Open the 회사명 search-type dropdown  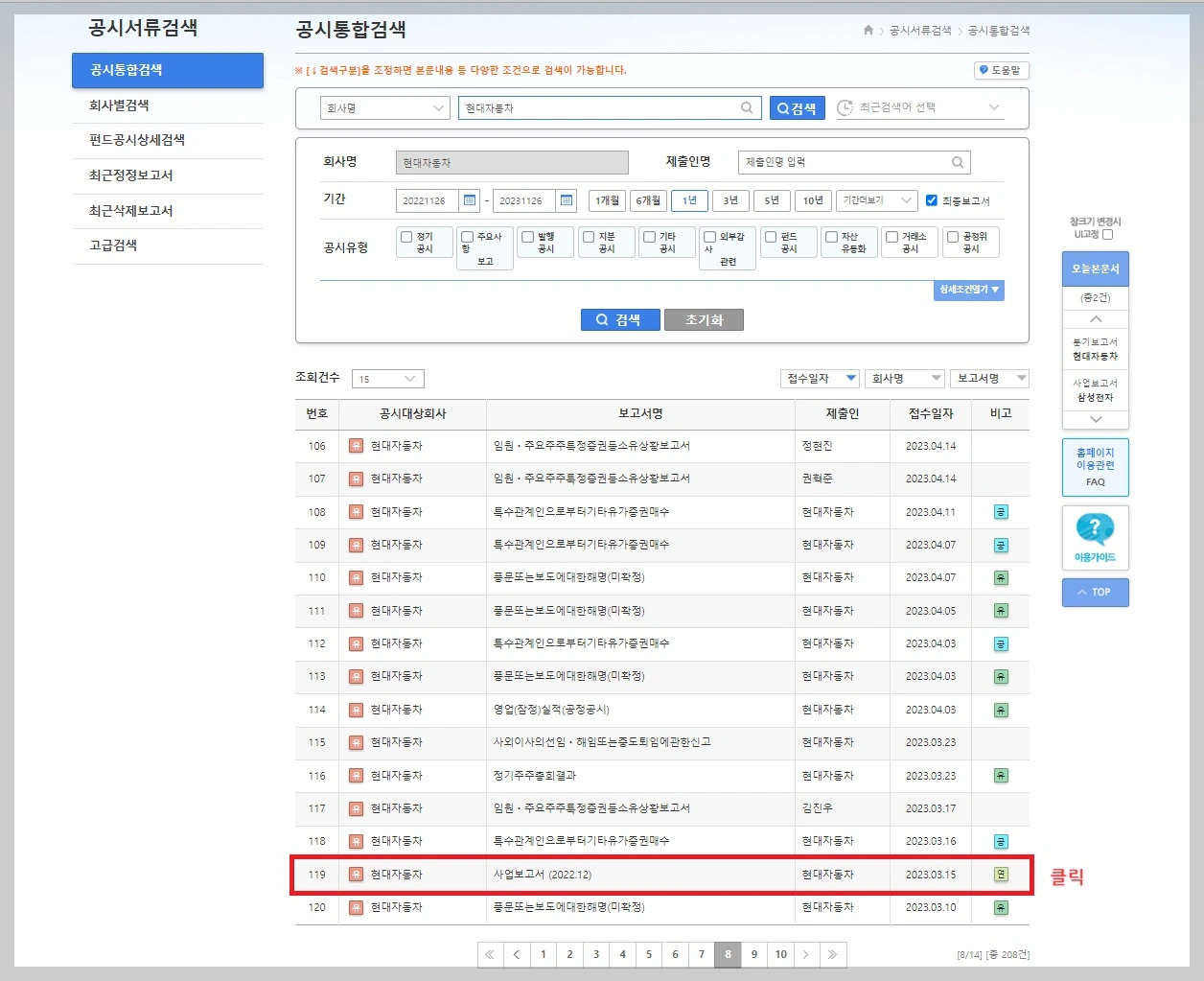point(384,108)
